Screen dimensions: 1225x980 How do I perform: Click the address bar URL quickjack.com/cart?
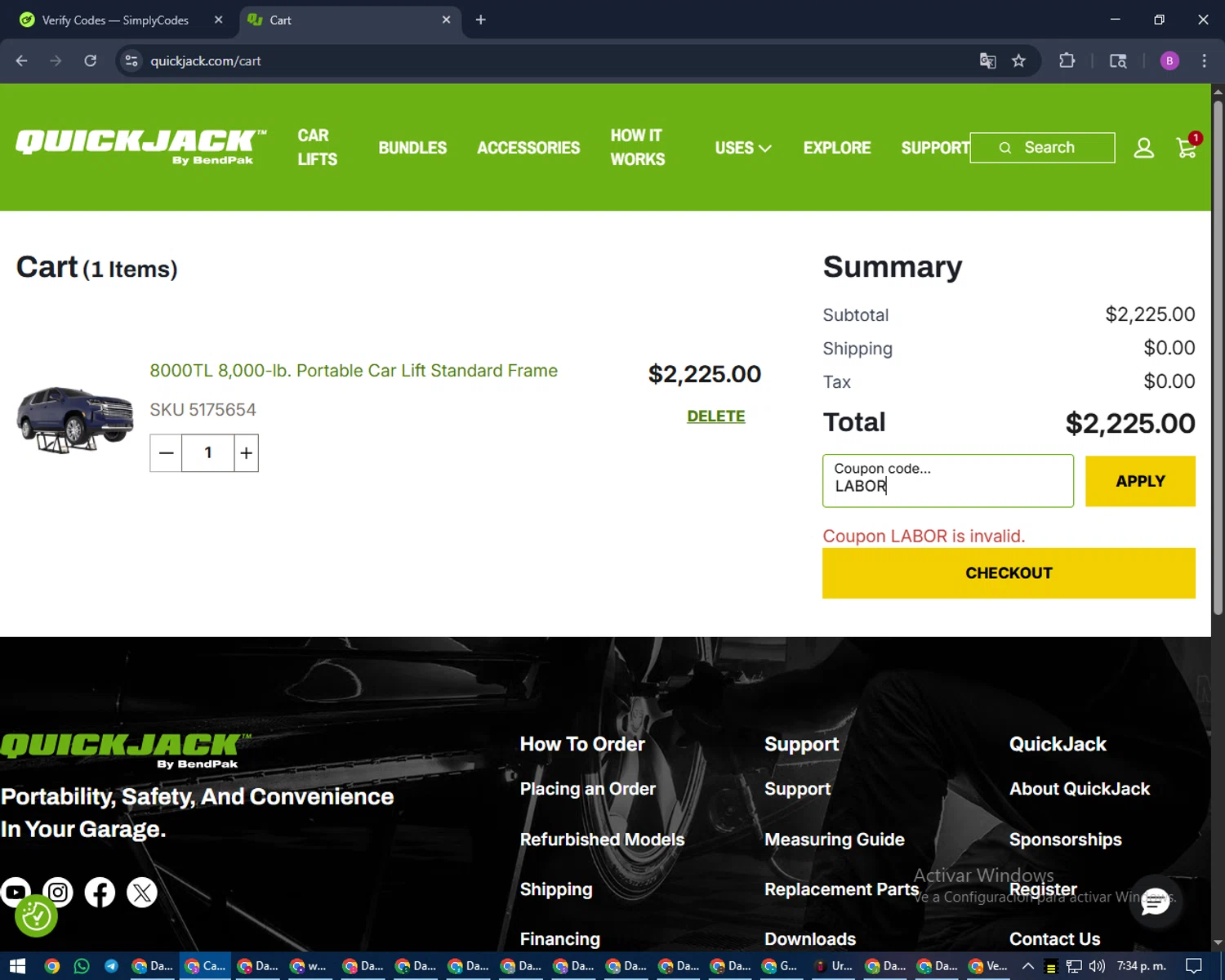[206, 60]
